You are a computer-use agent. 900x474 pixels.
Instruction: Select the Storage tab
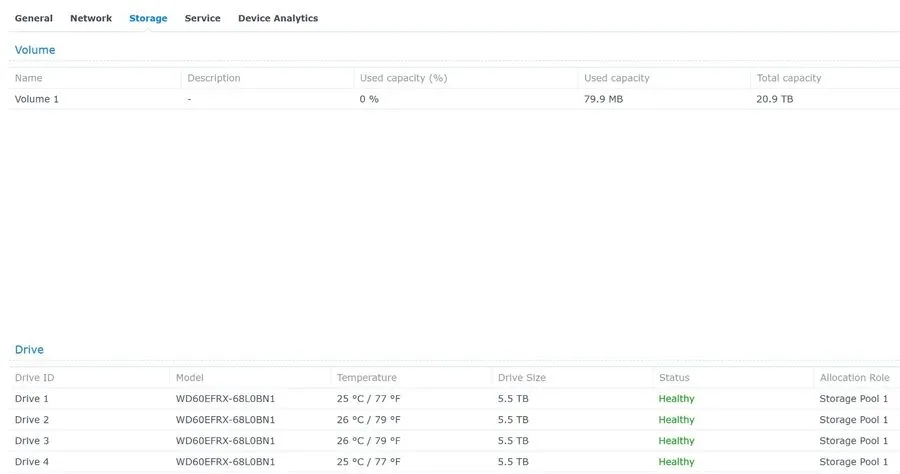click(x=148, y=18)
